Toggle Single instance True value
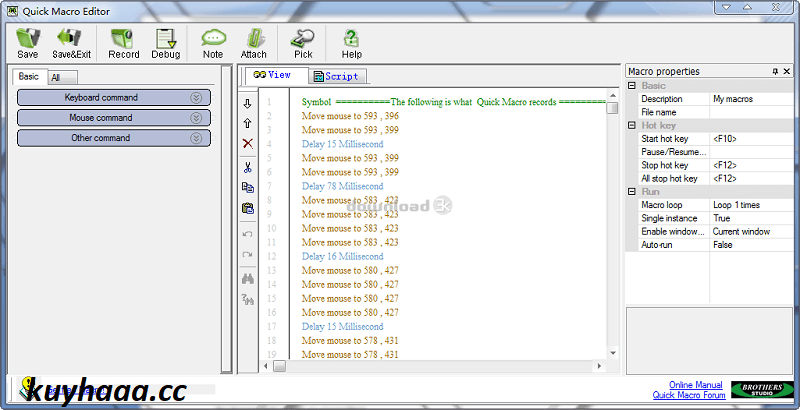The image size is (800, 410). (x=751, y=218)
